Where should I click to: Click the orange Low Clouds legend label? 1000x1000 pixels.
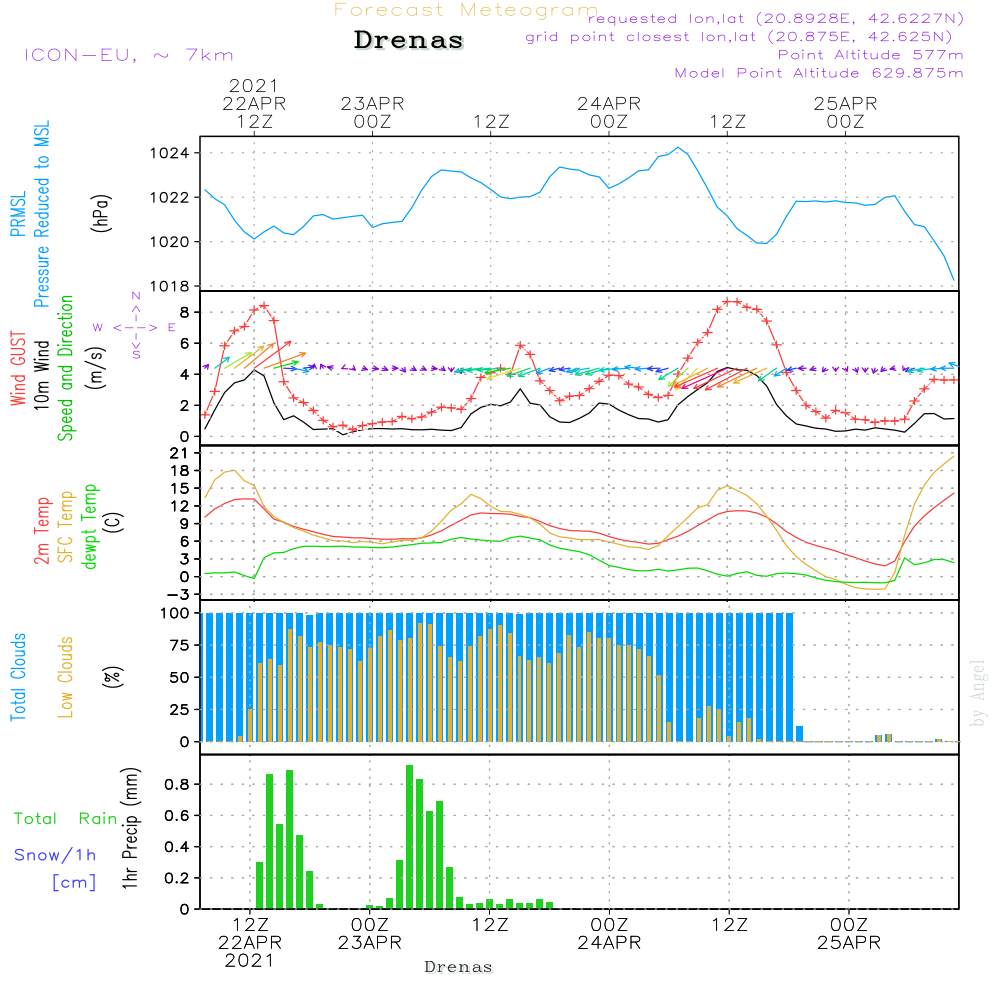click(x=65, y=677)
